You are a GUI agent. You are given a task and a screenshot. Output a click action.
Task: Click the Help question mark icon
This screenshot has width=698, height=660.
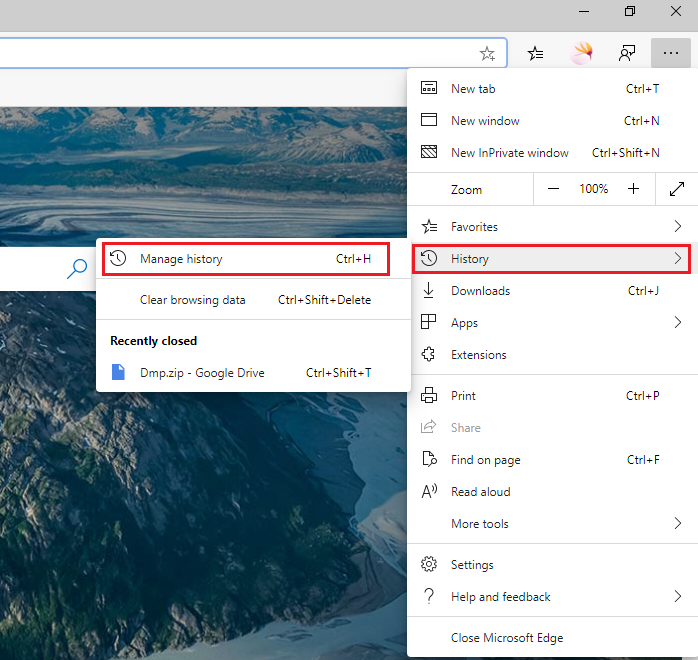[x=429, y=595]
